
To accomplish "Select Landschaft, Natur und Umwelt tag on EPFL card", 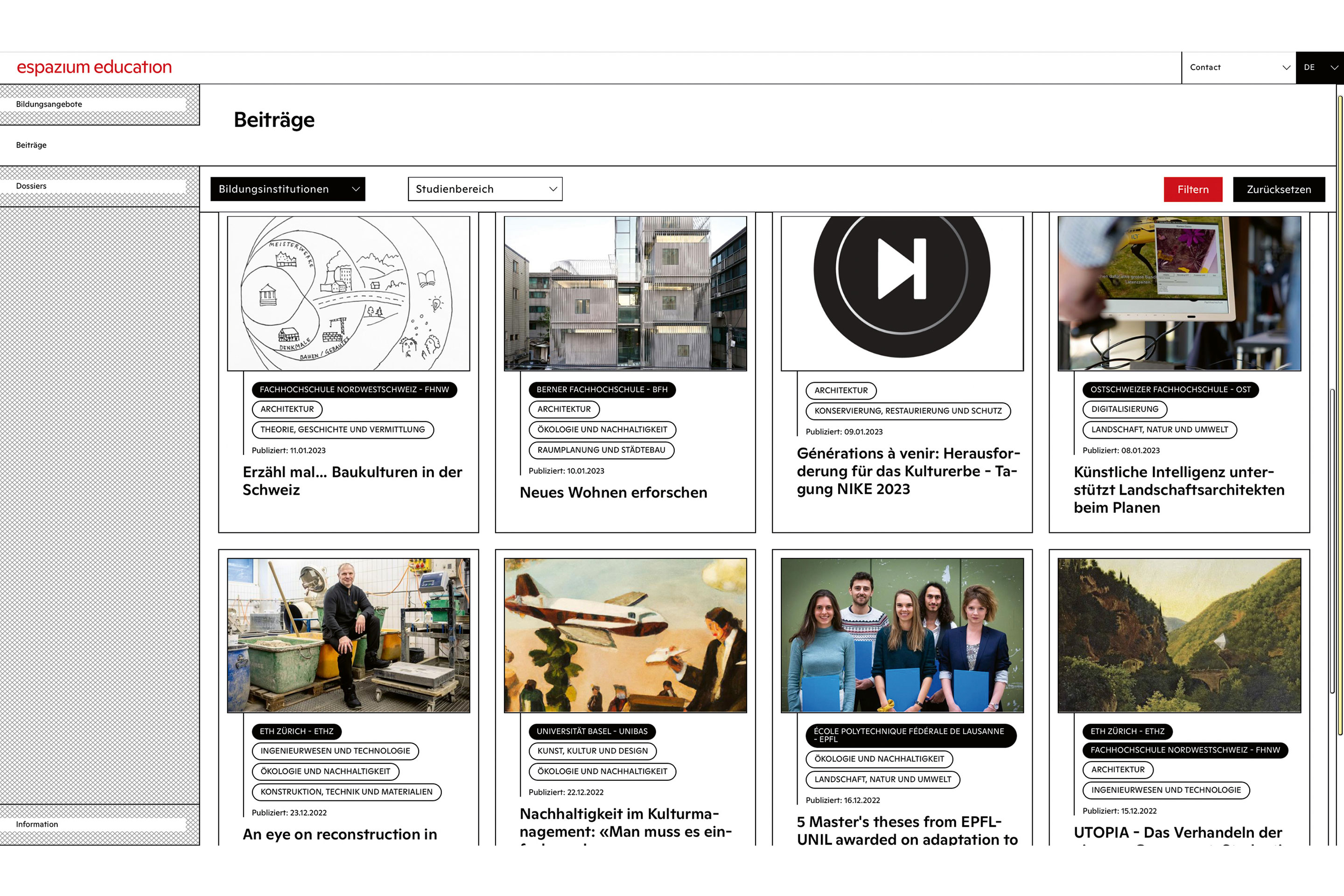I will click(883, 779).
